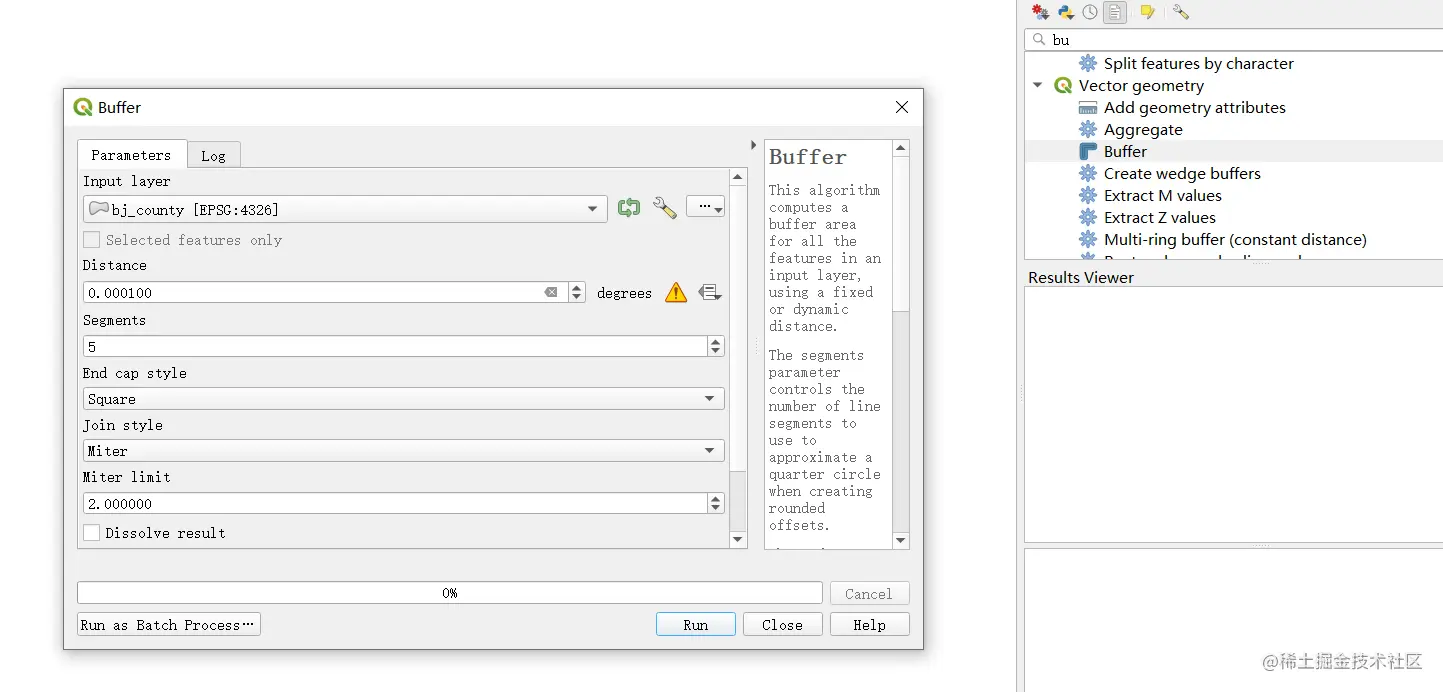1443x692 pixels.
Task: Increase Segments using spinner up arrow
Action: 715,342
